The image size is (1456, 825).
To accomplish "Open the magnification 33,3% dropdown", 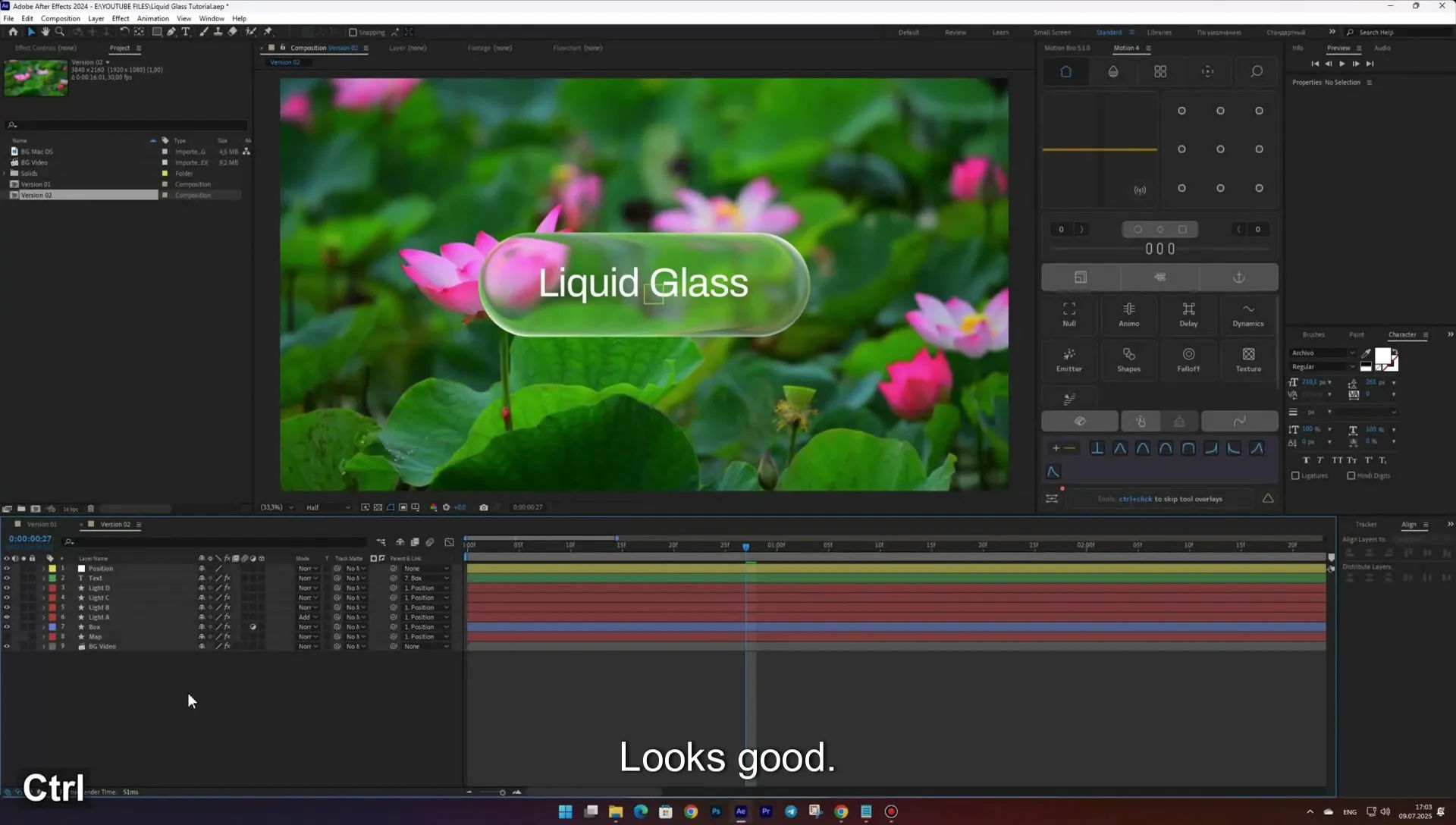I will [x=276, y=507].
